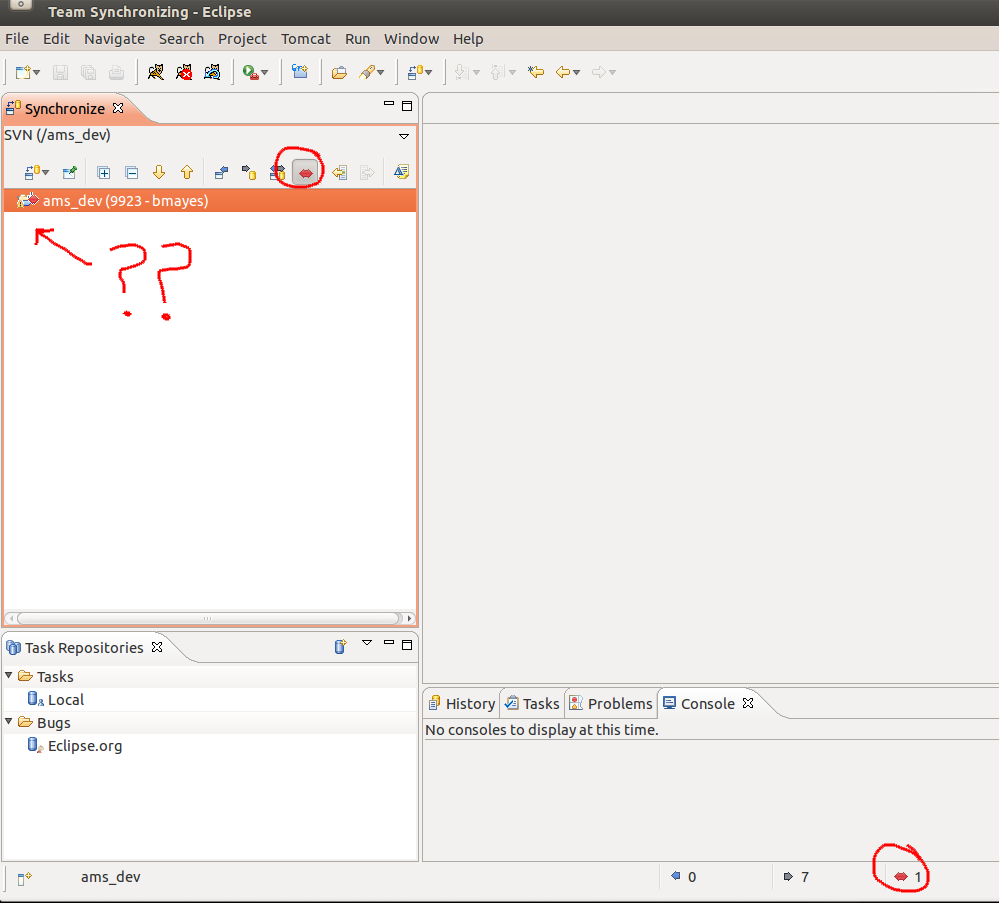The image size is (999, 903).
Task: Click the Open Type folder icon
Action: (340, 73)
